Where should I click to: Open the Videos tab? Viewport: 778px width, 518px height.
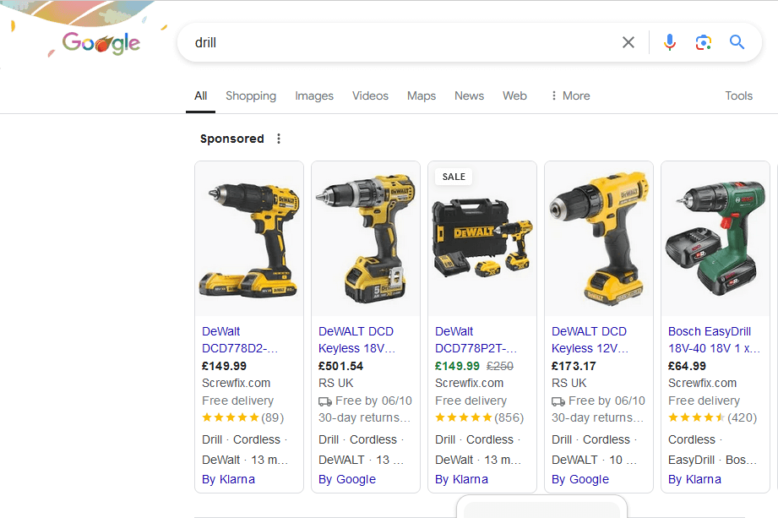pyautogui.click(x=370, y=96)
